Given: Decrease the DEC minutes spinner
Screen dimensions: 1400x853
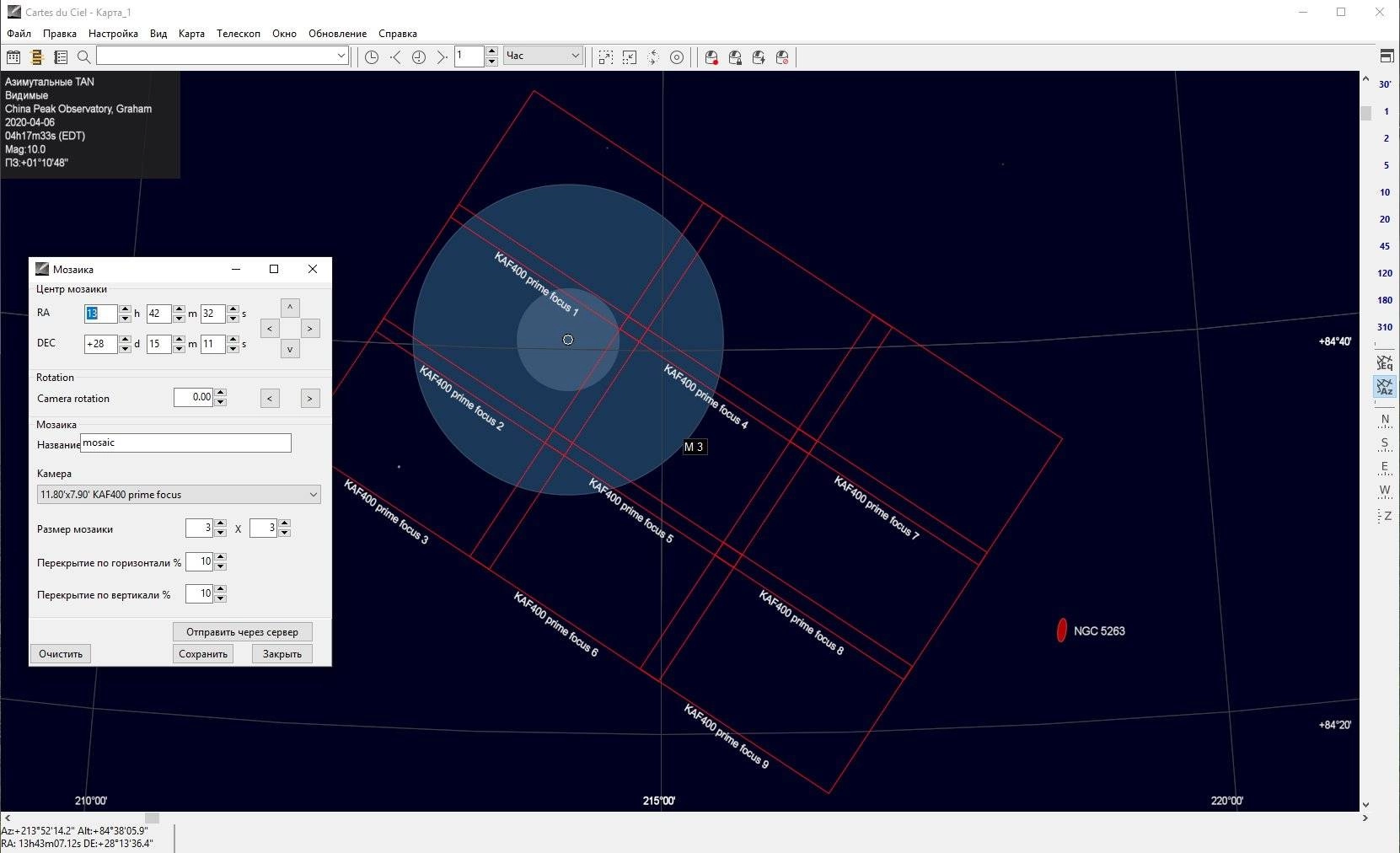Looking at the screenshot, I should 179,349.
